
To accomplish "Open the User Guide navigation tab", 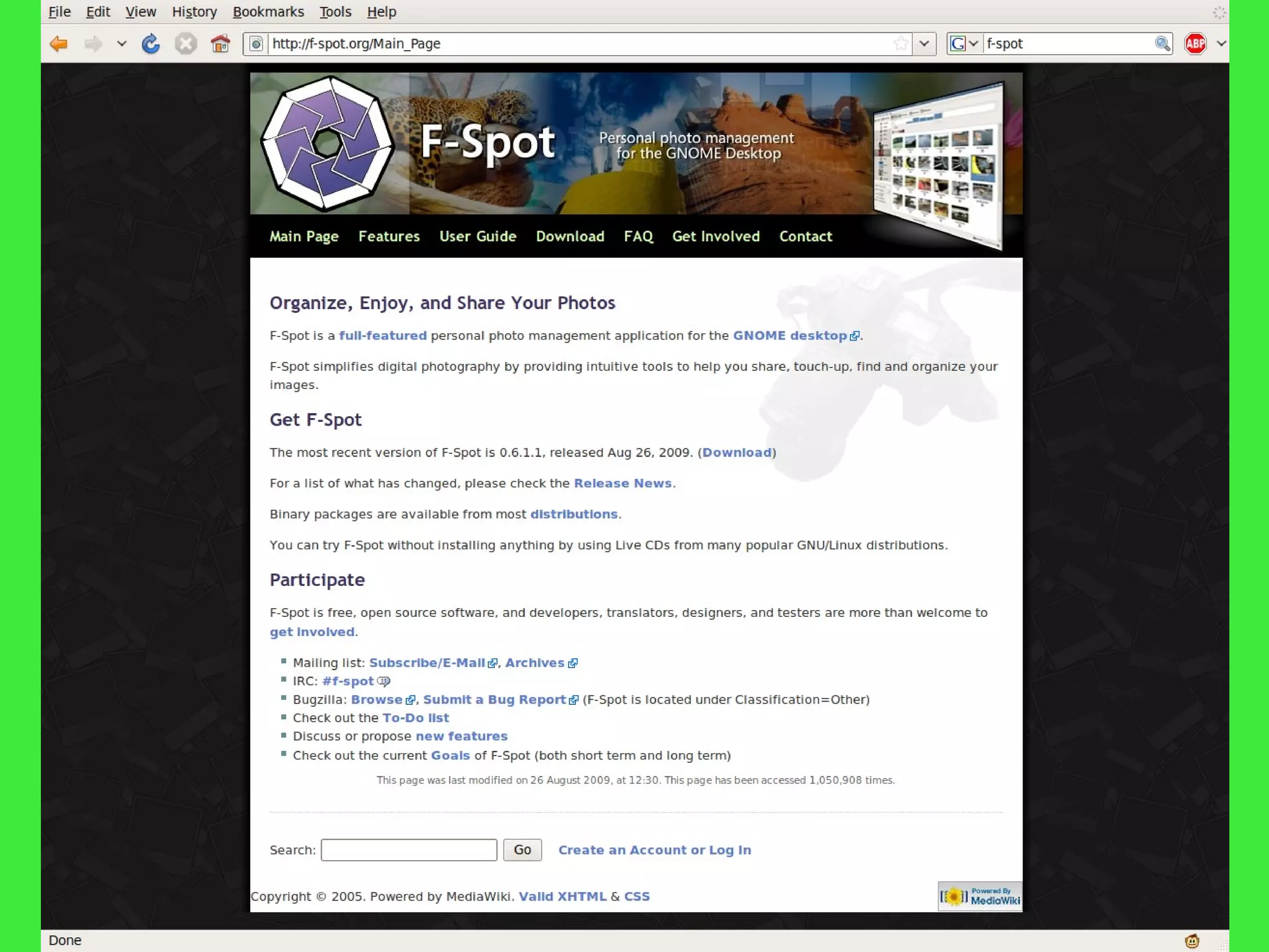I will (477, 236).
